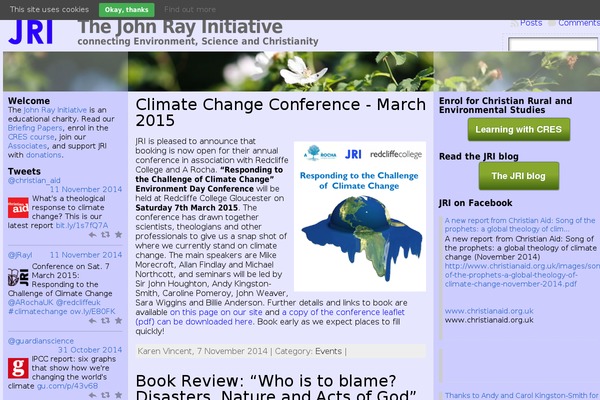Open tweet date 11 November 2014 by christian_aid

pyautogui.click(x=86, y=189)
